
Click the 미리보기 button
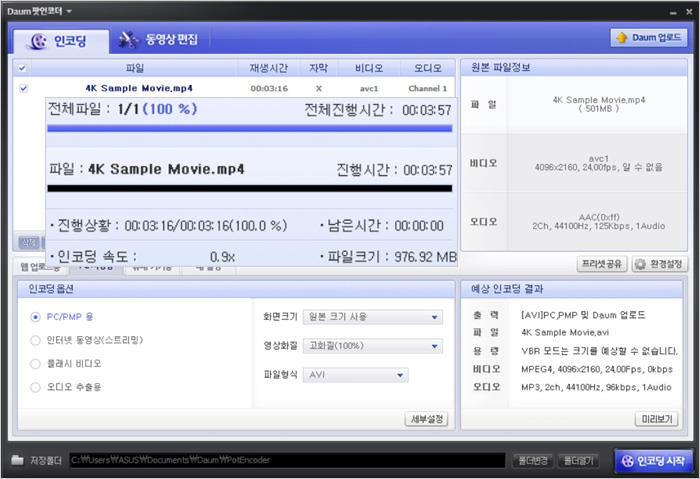pos(657,419)
